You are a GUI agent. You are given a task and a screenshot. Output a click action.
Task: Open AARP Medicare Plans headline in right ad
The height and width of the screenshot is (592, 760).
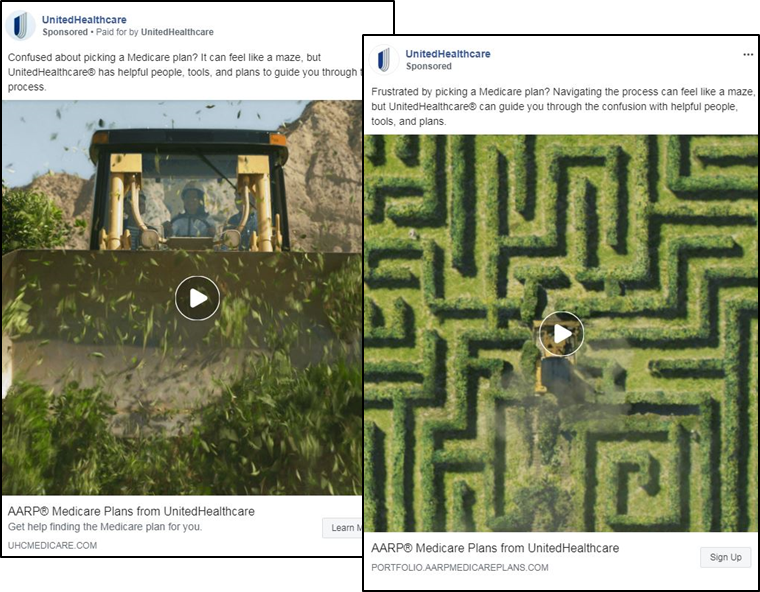pyautogui.click(x=495, y=548)
